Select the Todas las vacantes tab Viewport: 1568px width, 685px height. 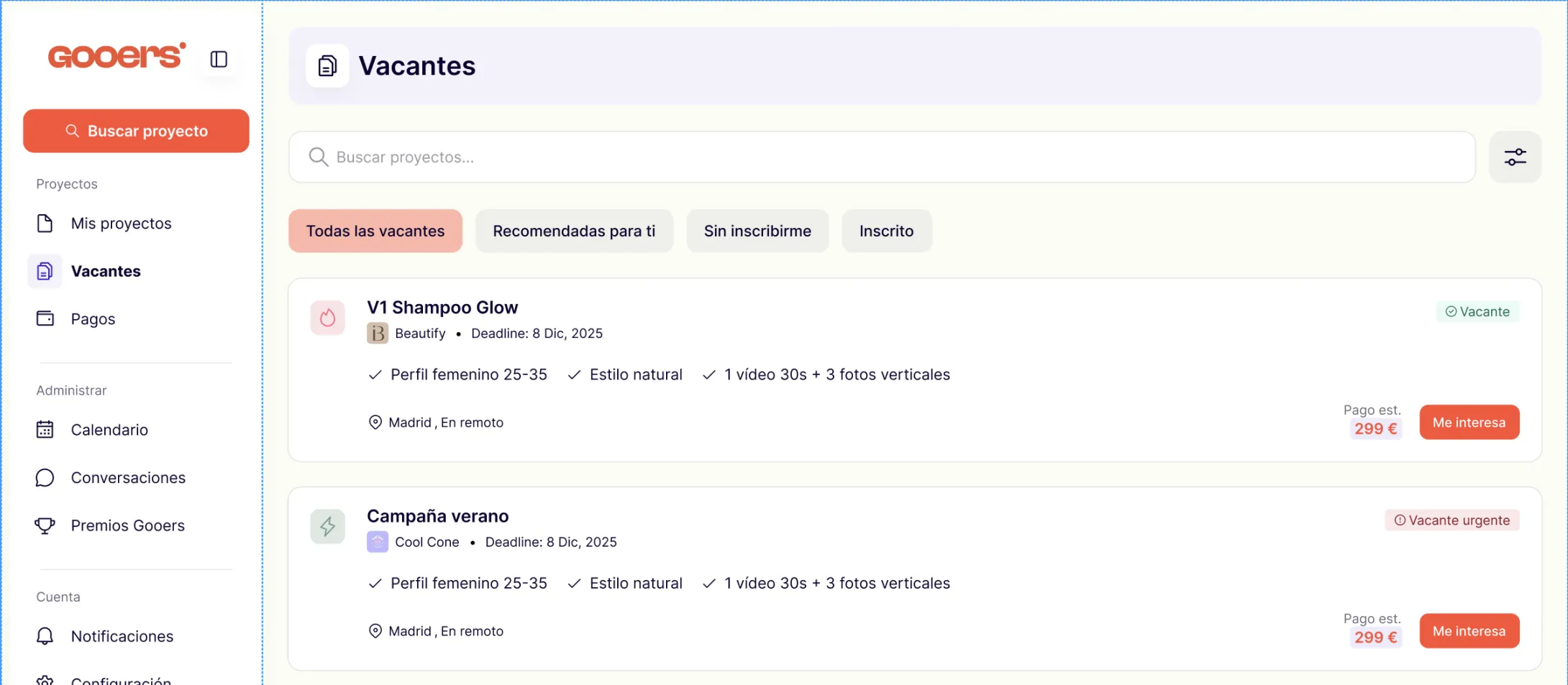(375, 231)
